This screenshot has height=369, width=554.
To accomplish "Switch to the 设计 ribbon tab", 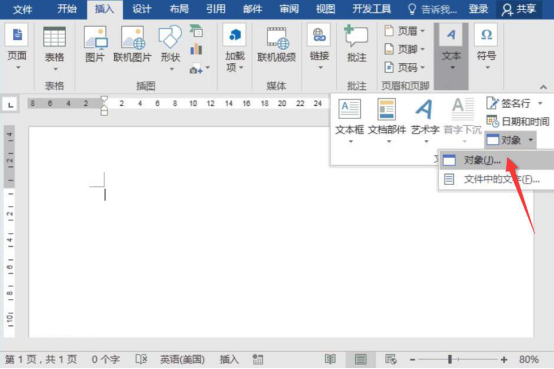I will point(142,9).
